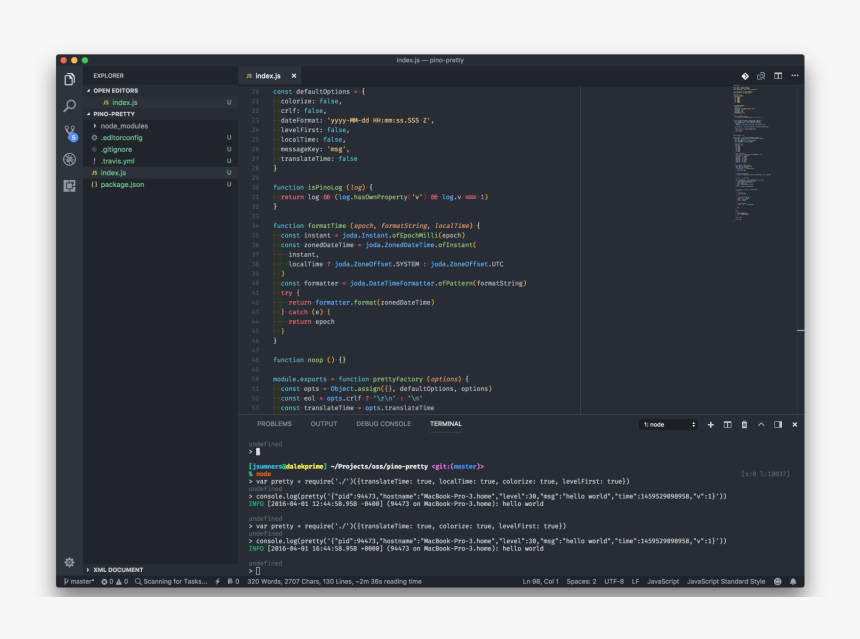
Task: Click the master branch in status bar
Action: click(x=79, y=581)
